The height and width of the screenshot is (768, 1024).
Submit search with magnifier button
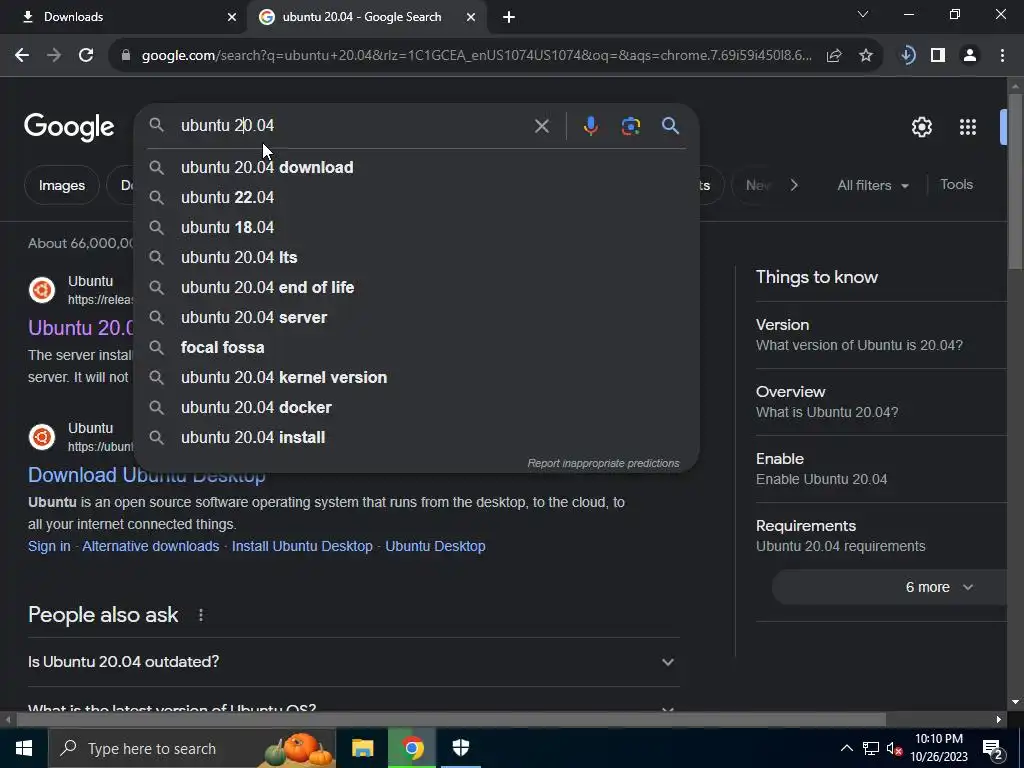point(671,126)
